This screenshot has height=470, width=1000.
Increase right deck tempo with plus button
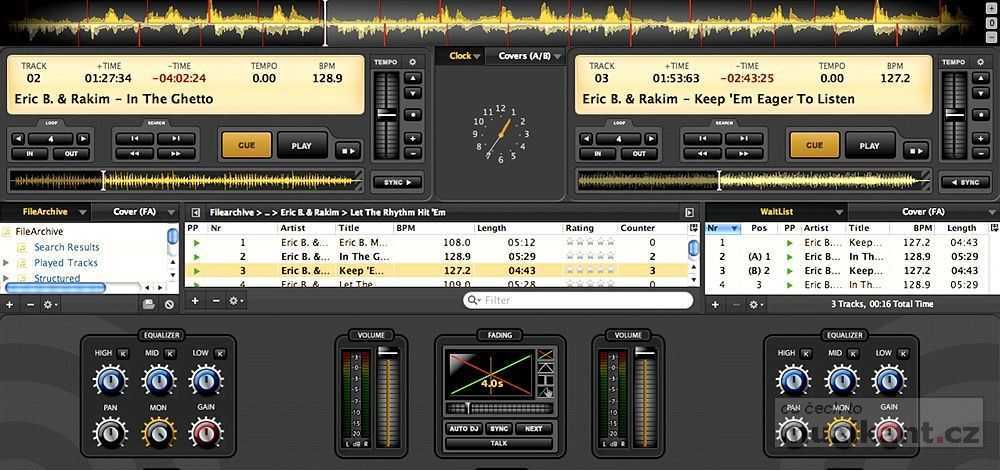980,138
